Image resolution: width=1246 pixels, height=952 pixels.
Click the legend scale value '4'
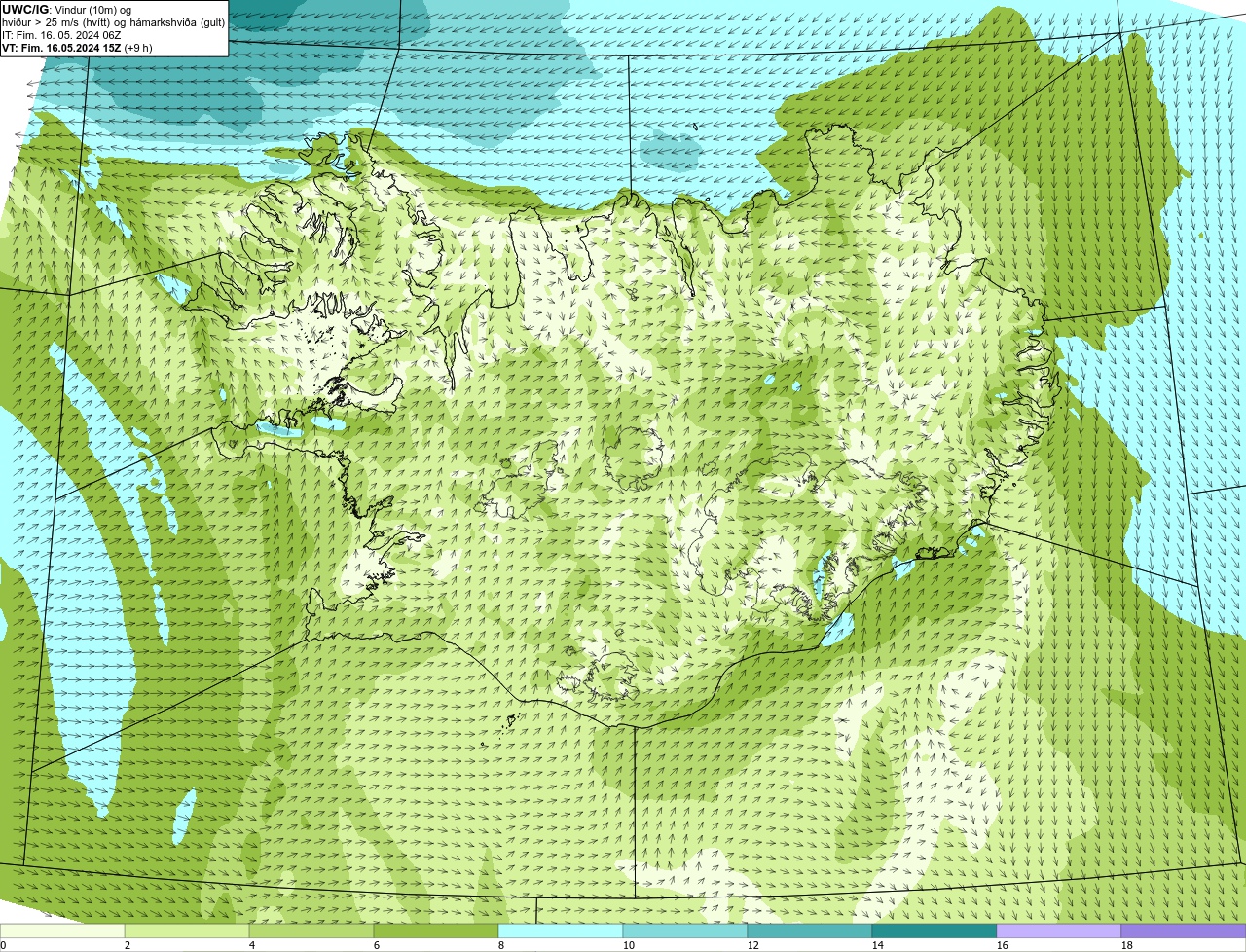[252, 945]
